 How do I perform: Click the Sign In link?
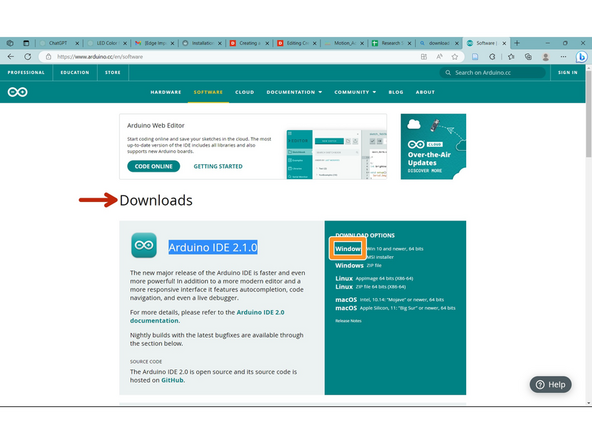click(568, 72)
